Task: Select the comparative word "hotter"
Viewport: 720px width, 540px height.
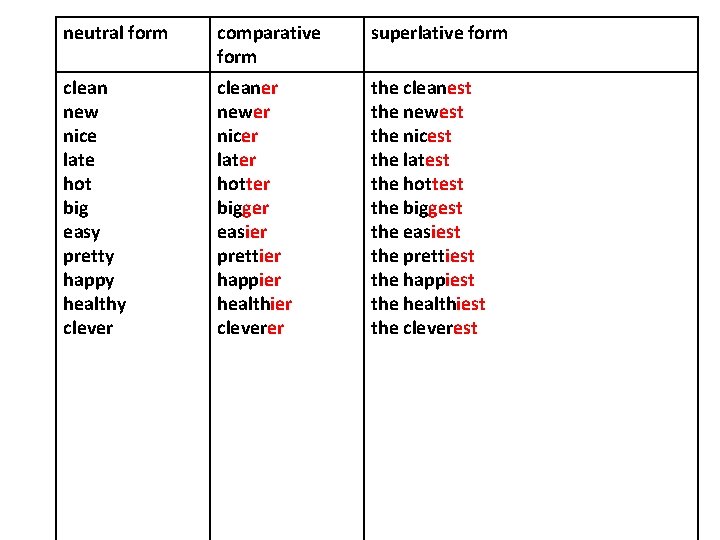Action: click(x=243, y=184)
